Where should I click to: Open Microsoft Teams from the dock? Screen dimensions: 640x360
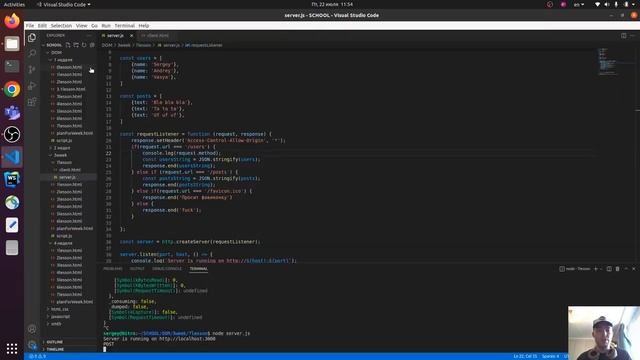coord(12,112)
